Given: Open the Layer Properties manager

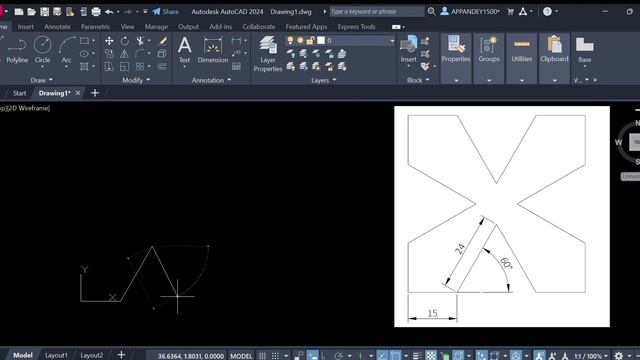Looking at the screenshot, I should tap(268, 54).
